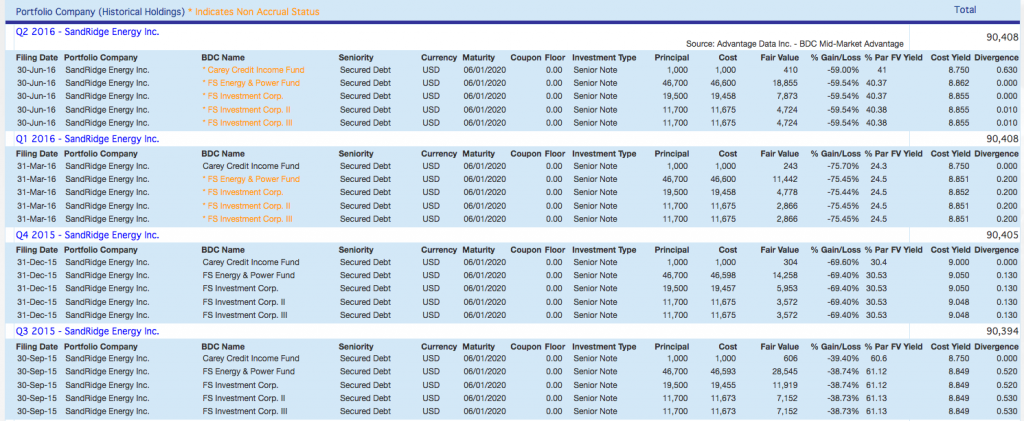Select FS Investment Corp. II in 31-Mar-16 row

[x=245, y=205]
